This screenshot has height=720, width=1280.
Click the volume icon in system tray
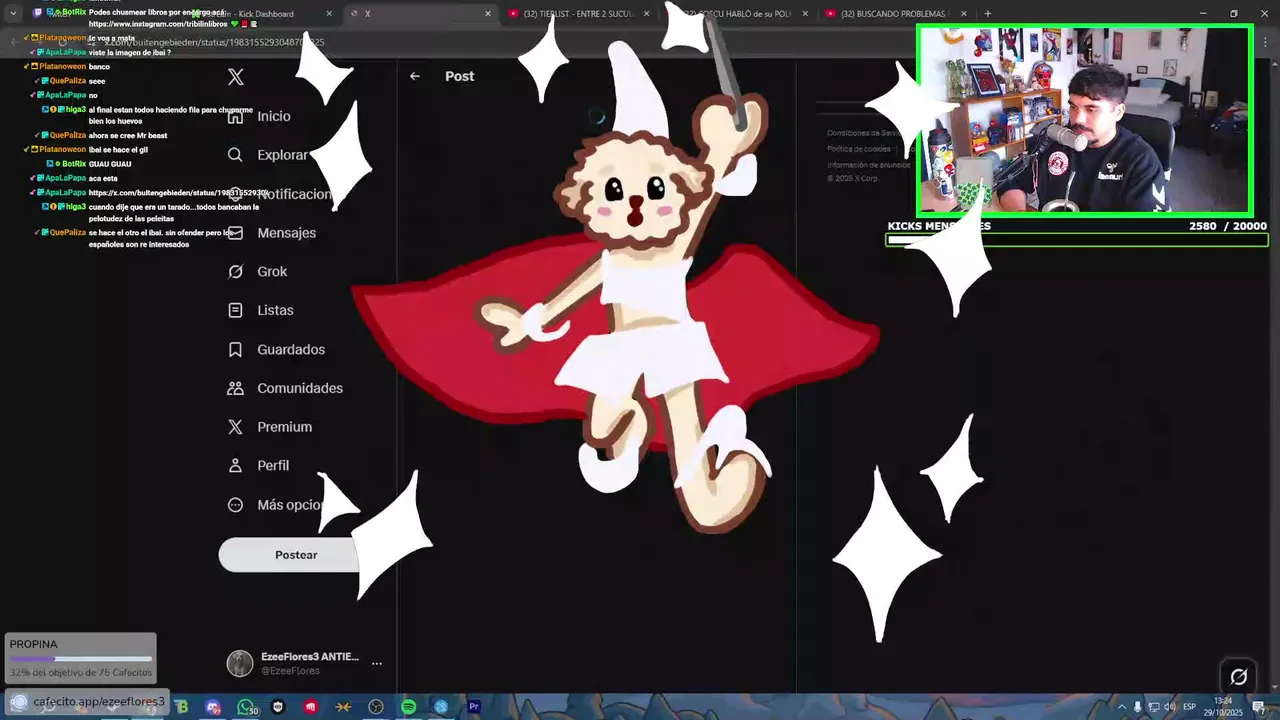1170,707
